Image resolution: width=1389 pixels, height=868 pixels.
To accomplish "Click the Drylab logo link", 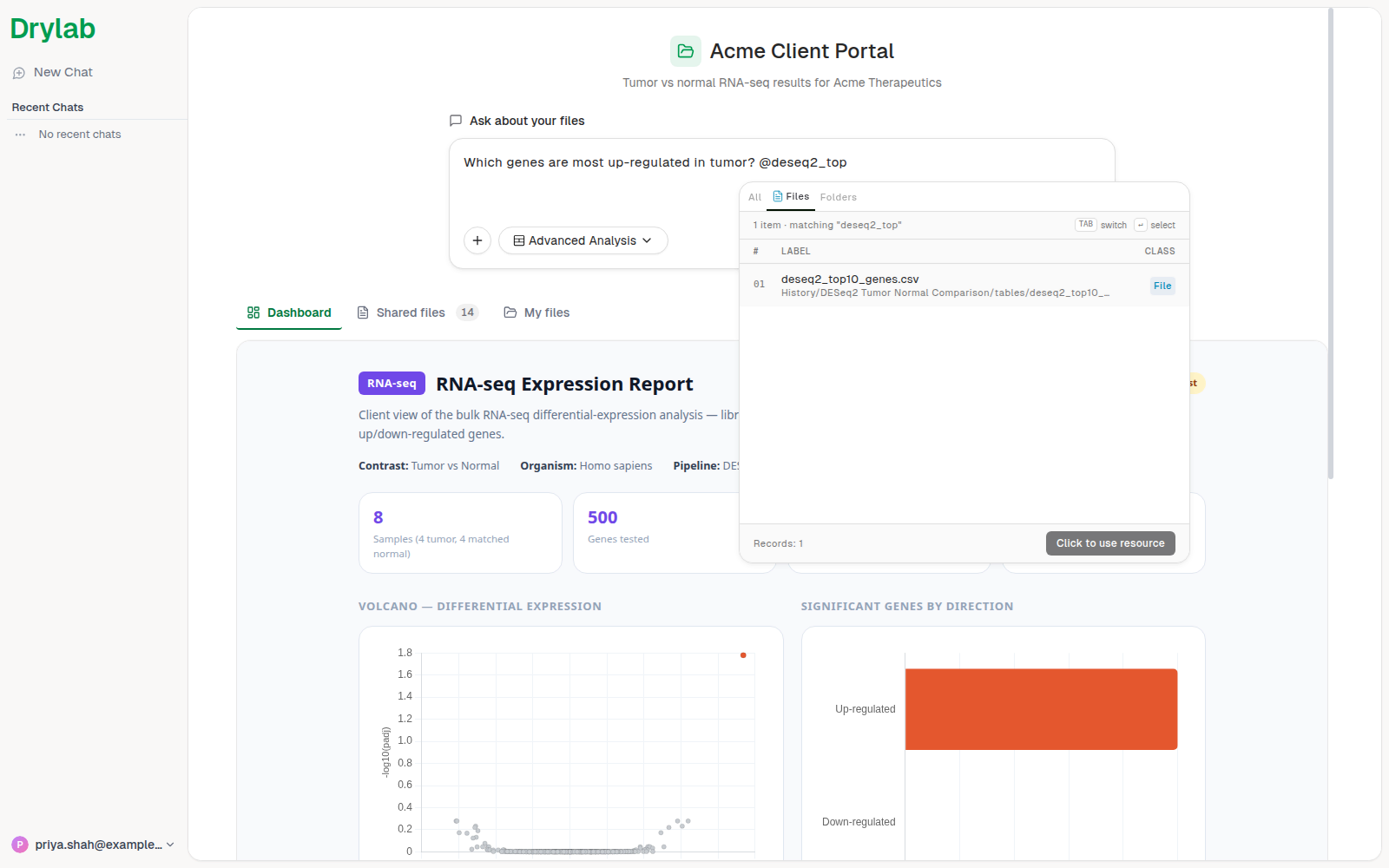I will coord(53,29).
